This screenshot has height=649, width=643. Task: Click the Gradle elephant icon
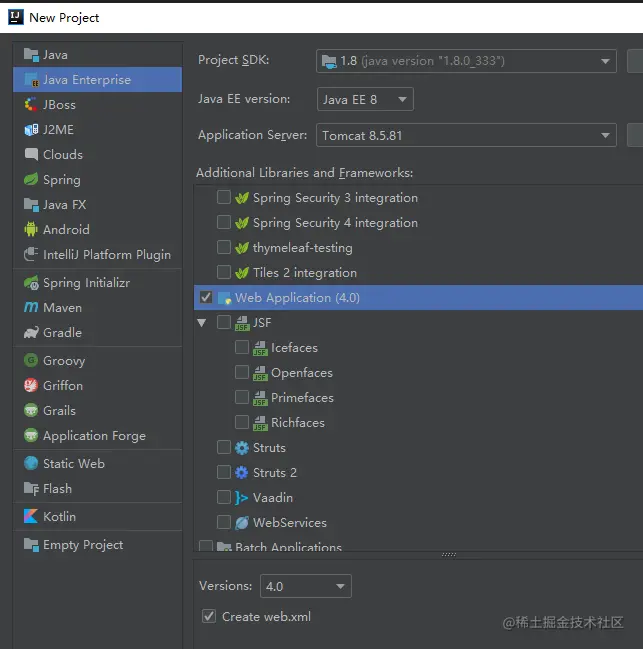[x=31, y=332]
